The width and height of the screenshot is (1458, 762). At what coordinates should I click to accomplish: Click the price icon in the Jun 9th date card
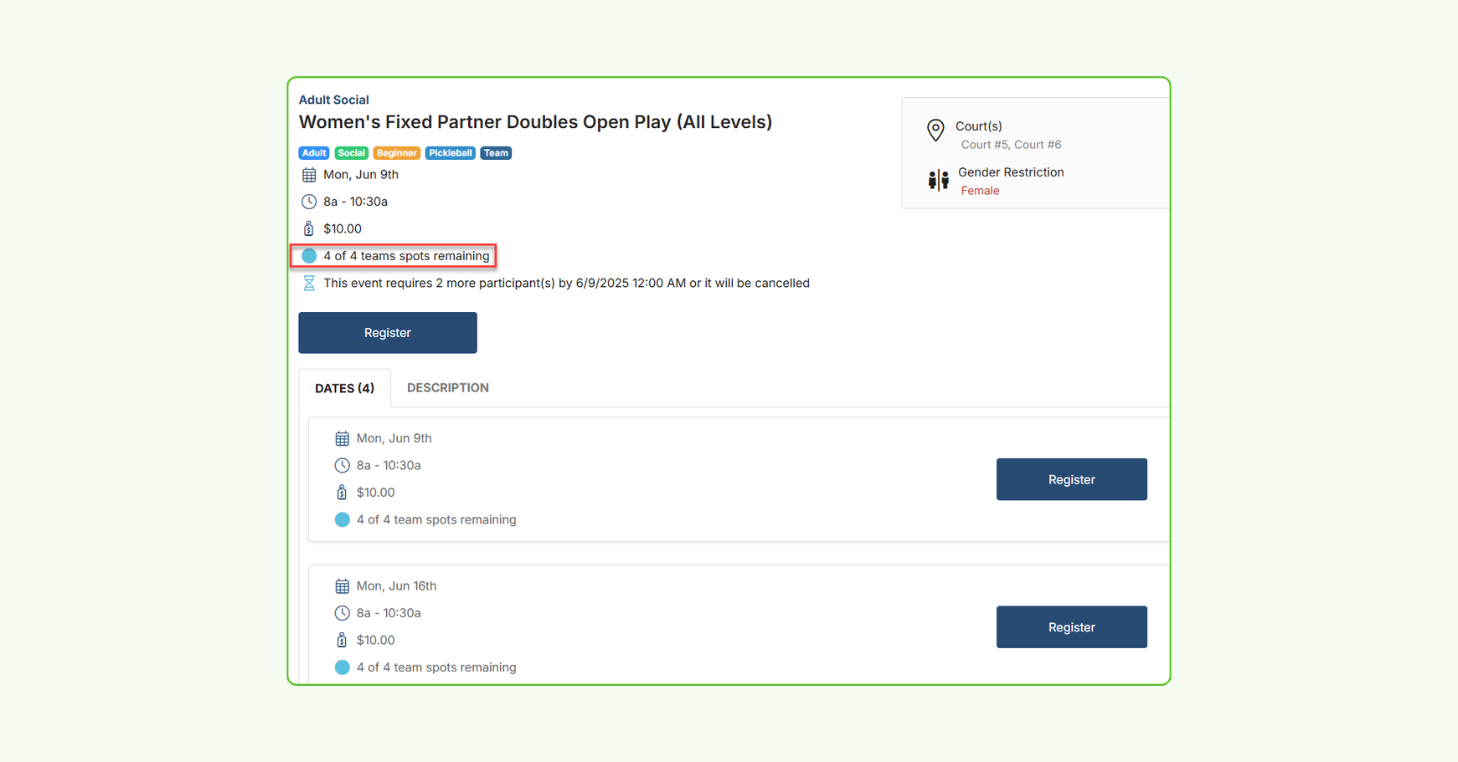[x=342, y=493]
